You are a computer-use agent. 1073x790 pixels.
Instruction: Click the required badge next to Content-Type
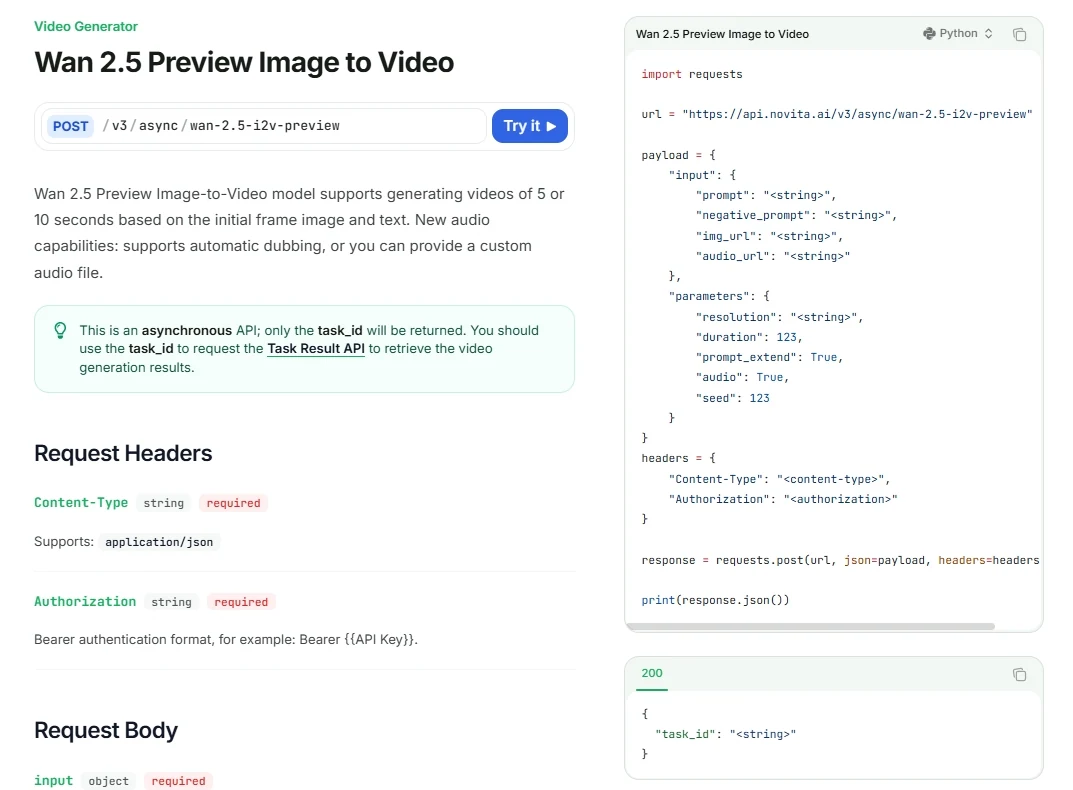point(233,503)
